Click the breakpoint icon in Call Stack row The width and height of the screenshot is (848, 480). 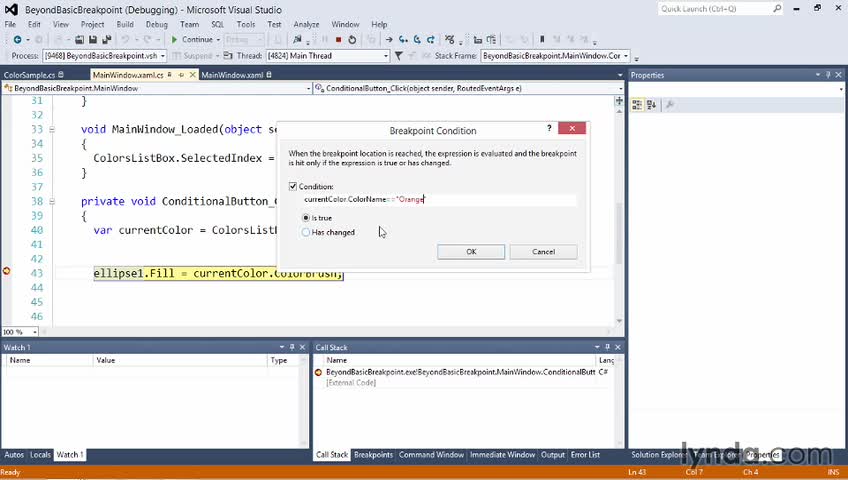(318, 372)
